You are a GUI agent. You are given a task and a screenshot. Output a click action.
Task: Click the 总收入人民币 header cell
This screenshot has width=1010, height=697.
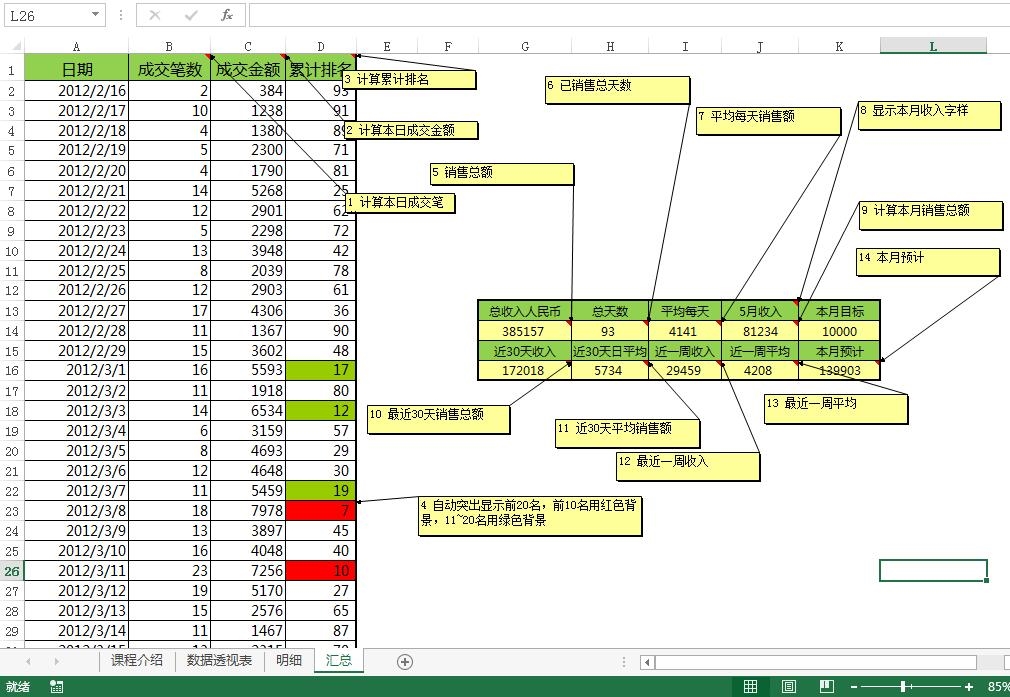(x=524, y=311)
